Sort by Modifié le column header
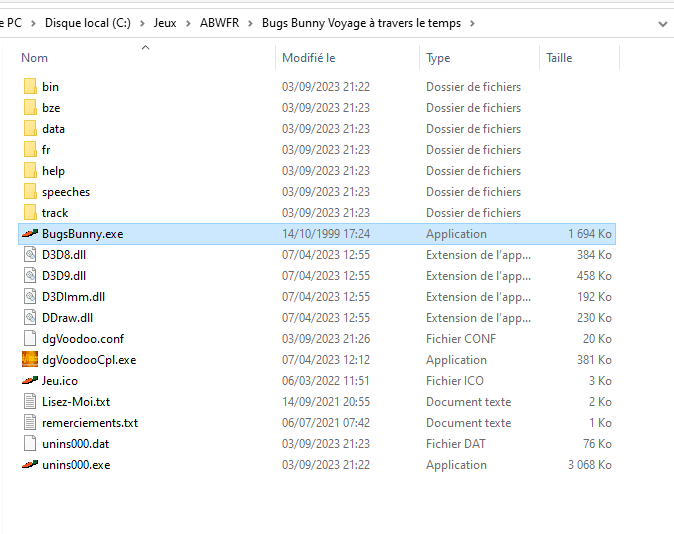Viewport: 674px width, 534px height. (x=308, y=58)
